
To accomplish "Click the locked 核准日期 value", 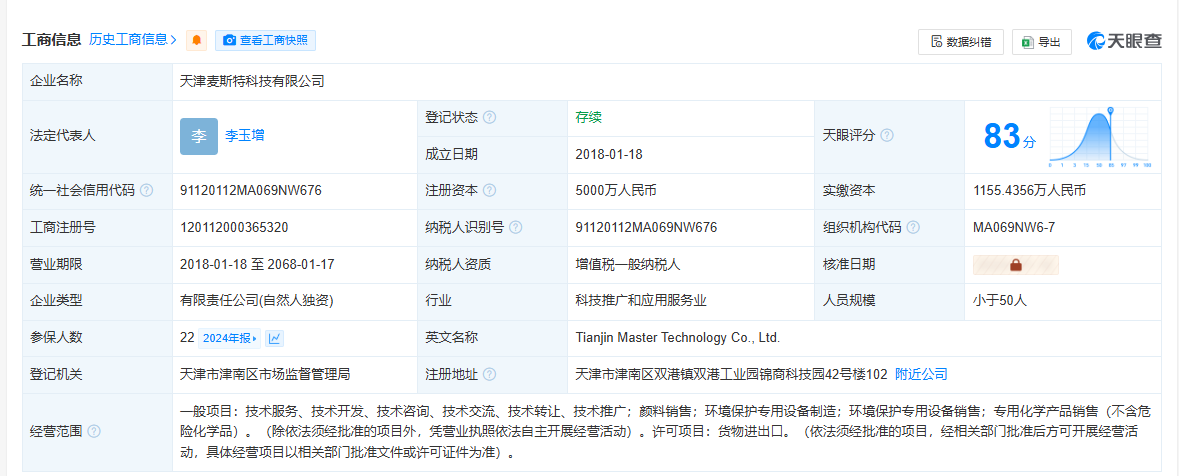I will pyautogui.click(x=1016, y=265).
